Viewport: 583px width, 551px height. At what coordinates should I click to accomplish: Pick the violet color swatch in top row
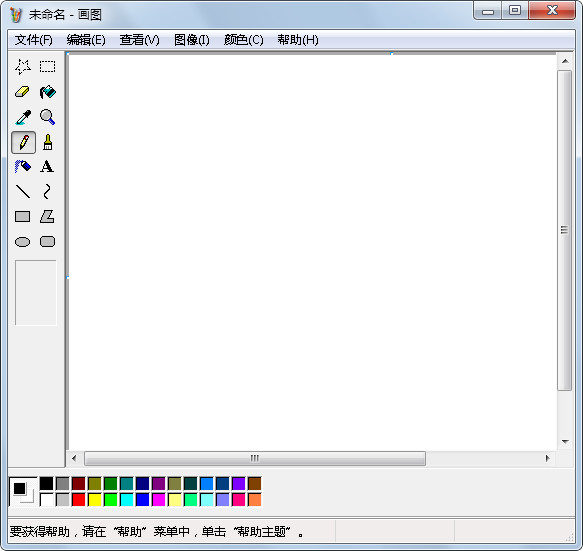239,484
